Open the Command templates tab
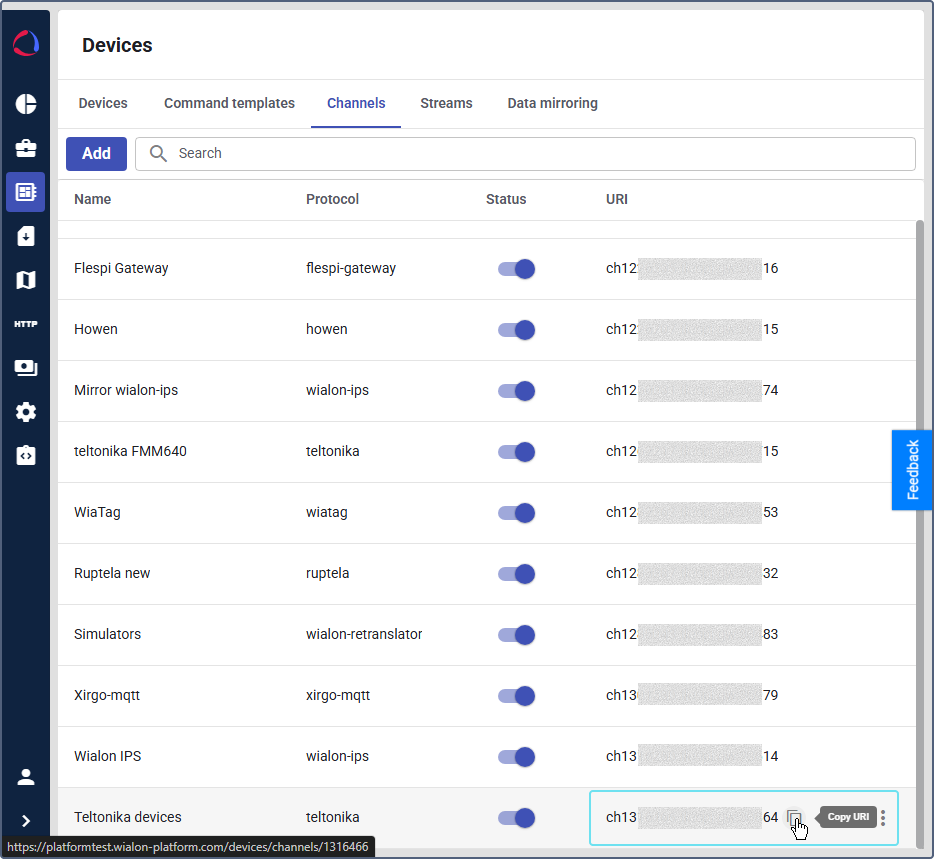 [229, 103]
